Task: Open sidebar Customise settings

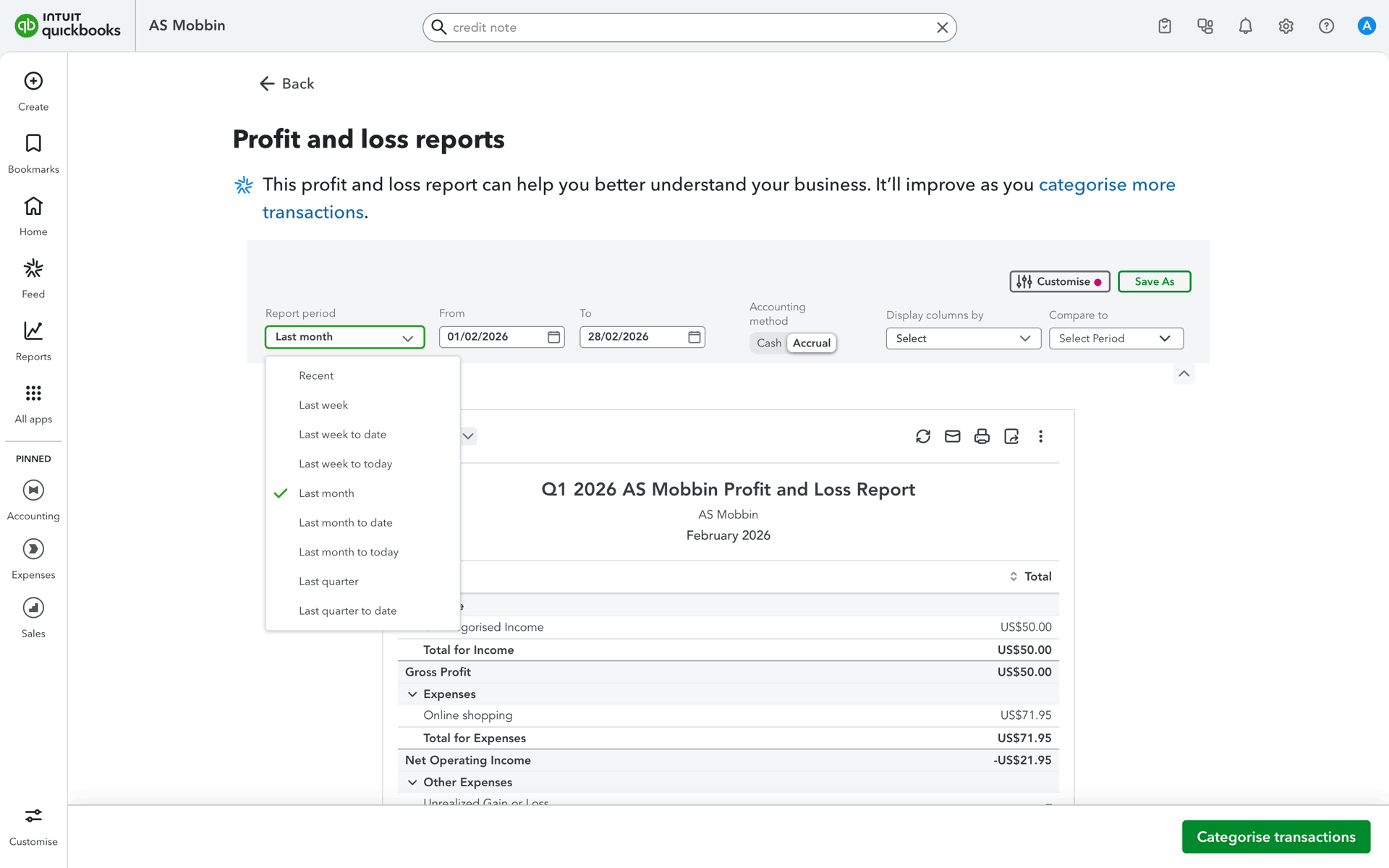Action: tap(33, 827)
